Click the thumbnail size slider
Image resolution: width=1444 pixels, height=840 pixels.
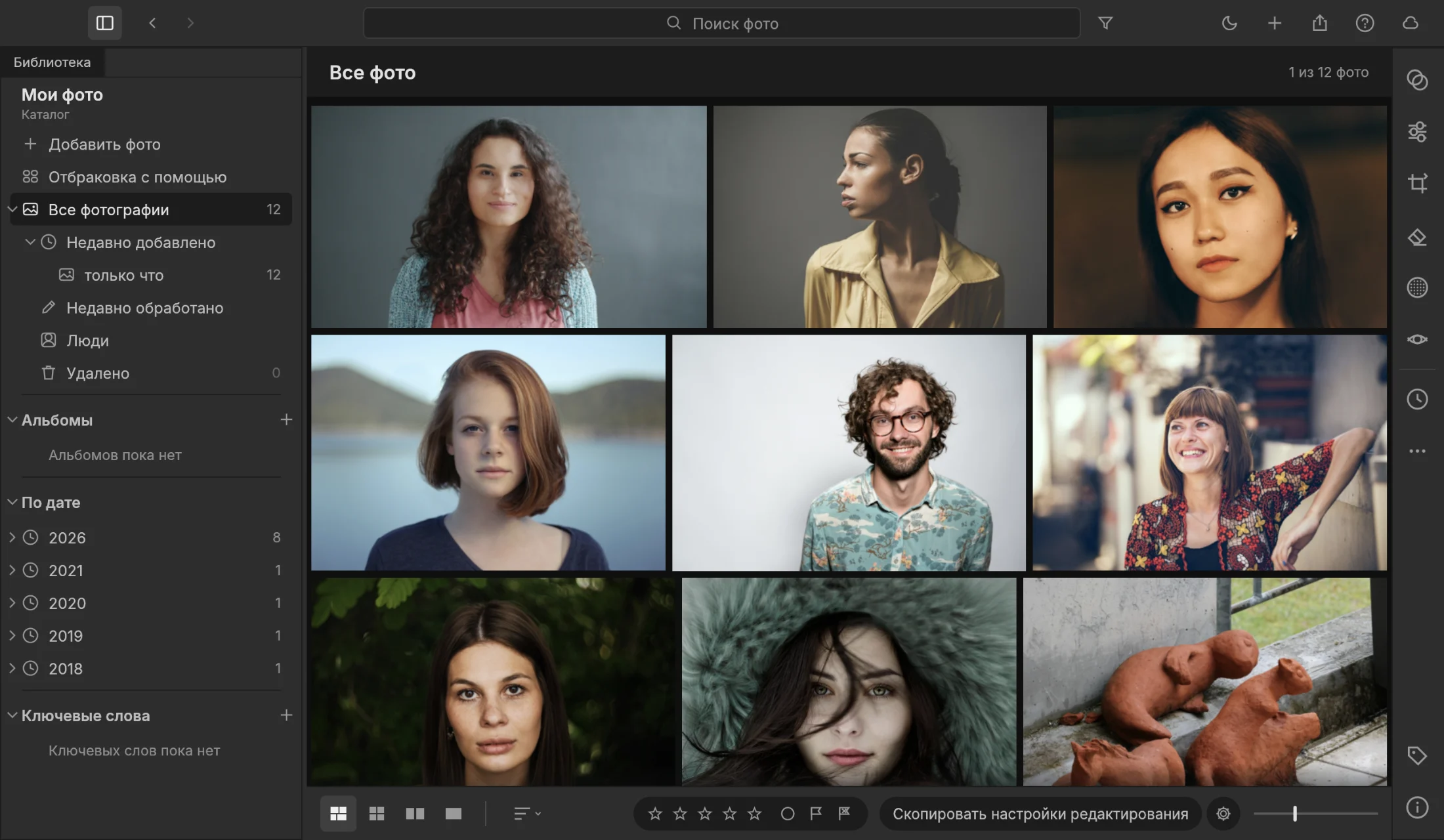pyautogui.click(x=1315, y=814)
